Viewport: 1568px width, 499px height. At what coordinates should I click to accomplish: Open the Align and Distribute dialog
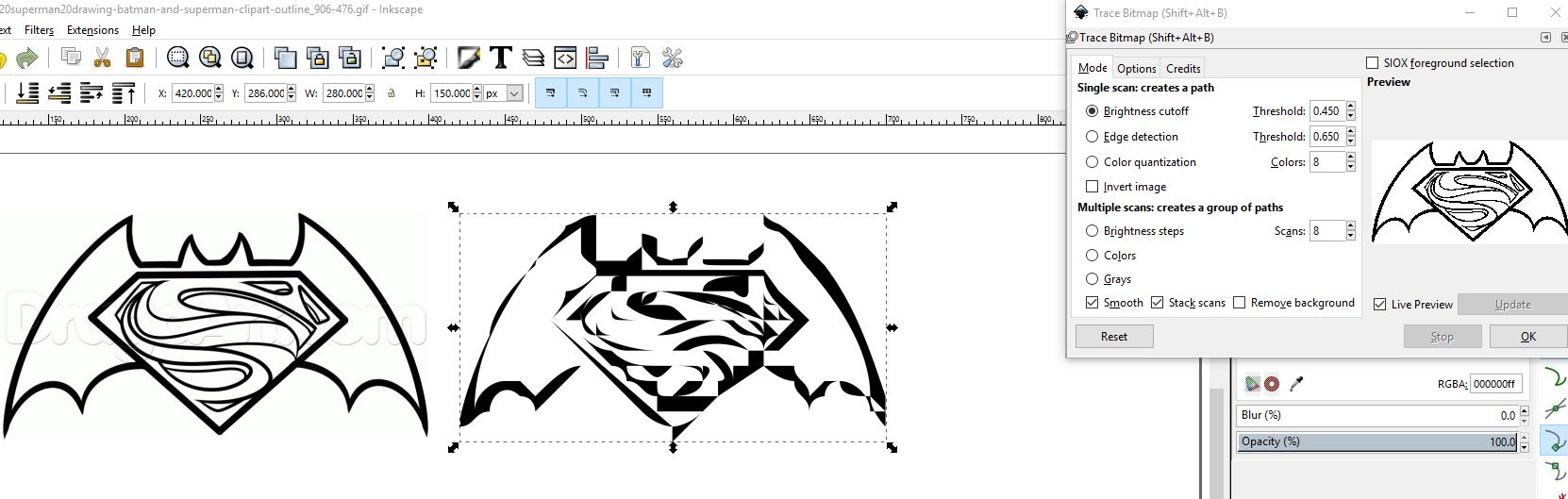pyautogui.click(x=597, y=58)
